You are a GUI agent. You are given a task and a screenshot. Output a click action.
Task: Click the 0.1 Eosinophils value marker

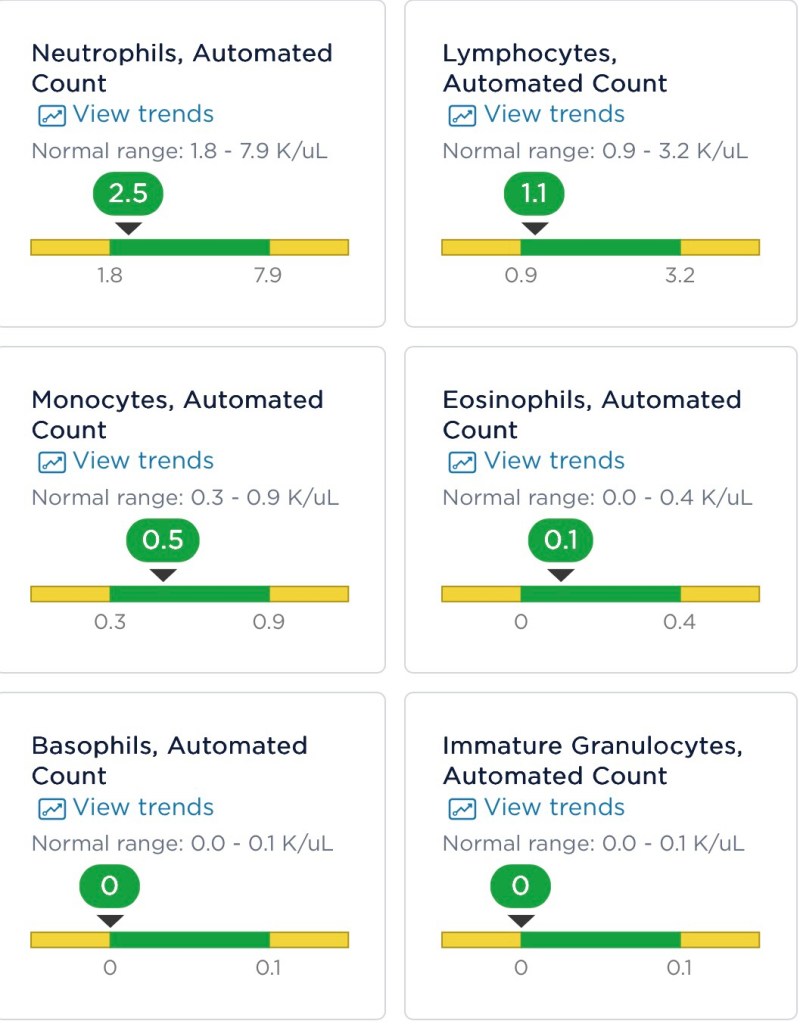[x=561, y=540]
